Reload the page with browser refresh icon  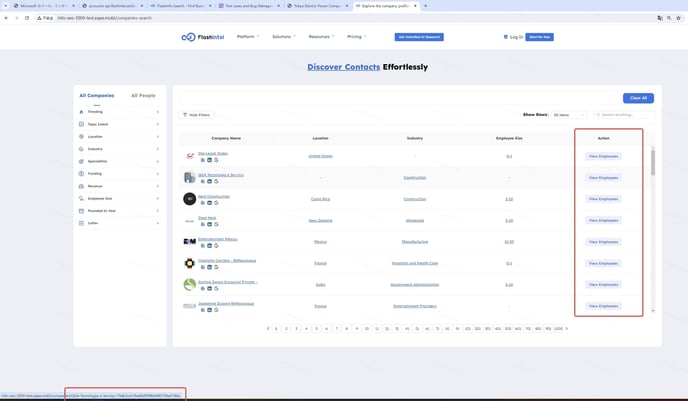(x=27, y=18)
